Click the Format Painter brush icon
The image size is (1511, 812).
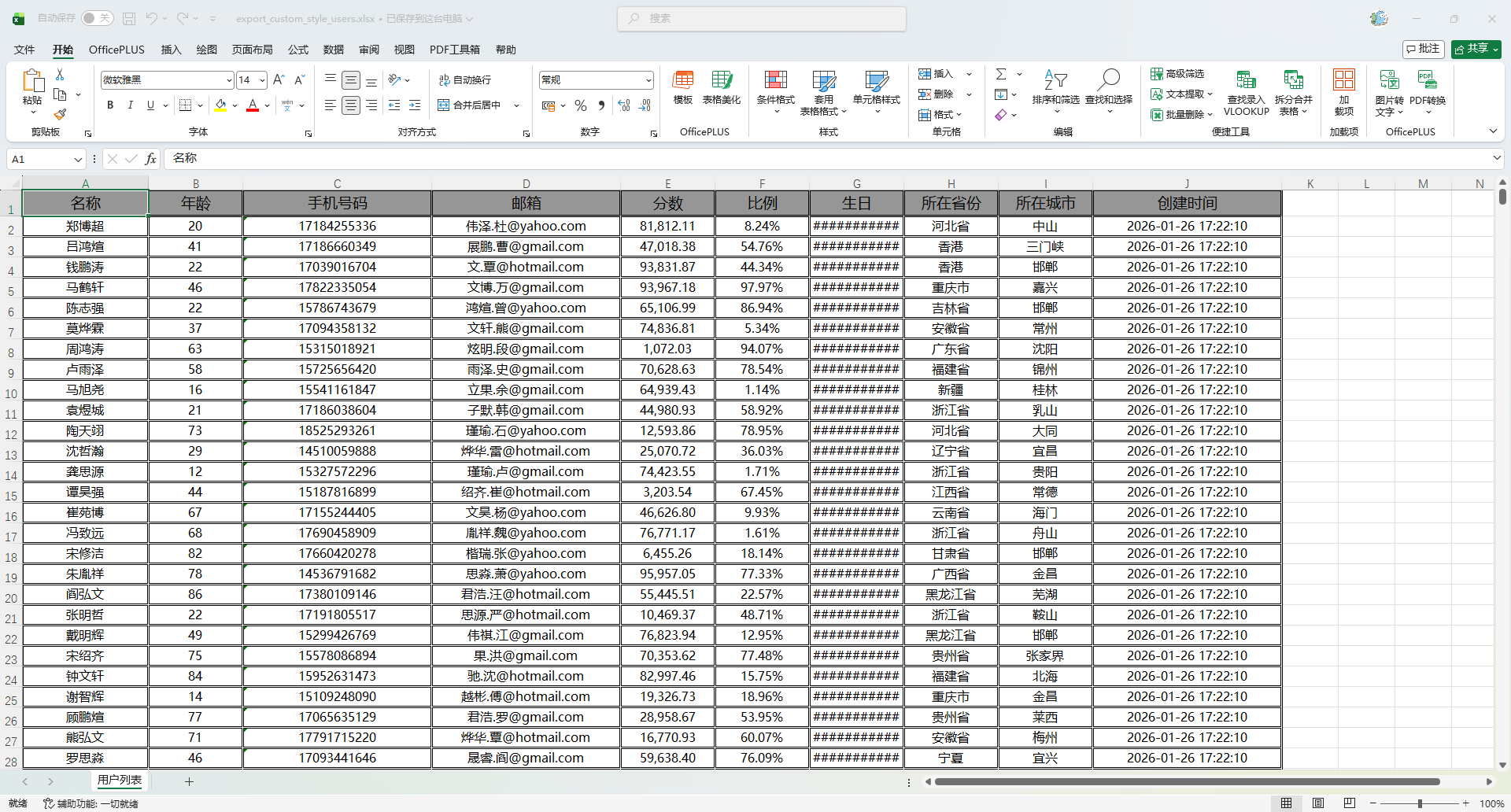pos(60,114)
